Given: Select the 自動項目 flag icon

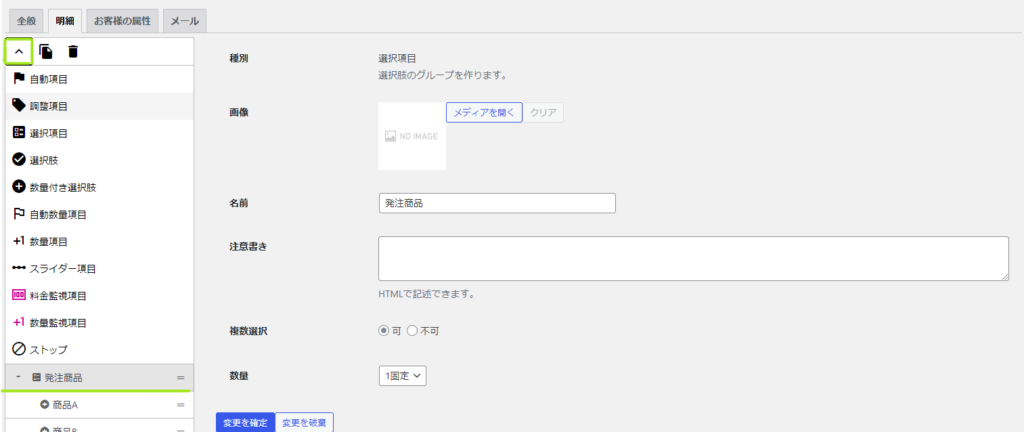Looking at the screenshot, I should click(x=18, y=78).
